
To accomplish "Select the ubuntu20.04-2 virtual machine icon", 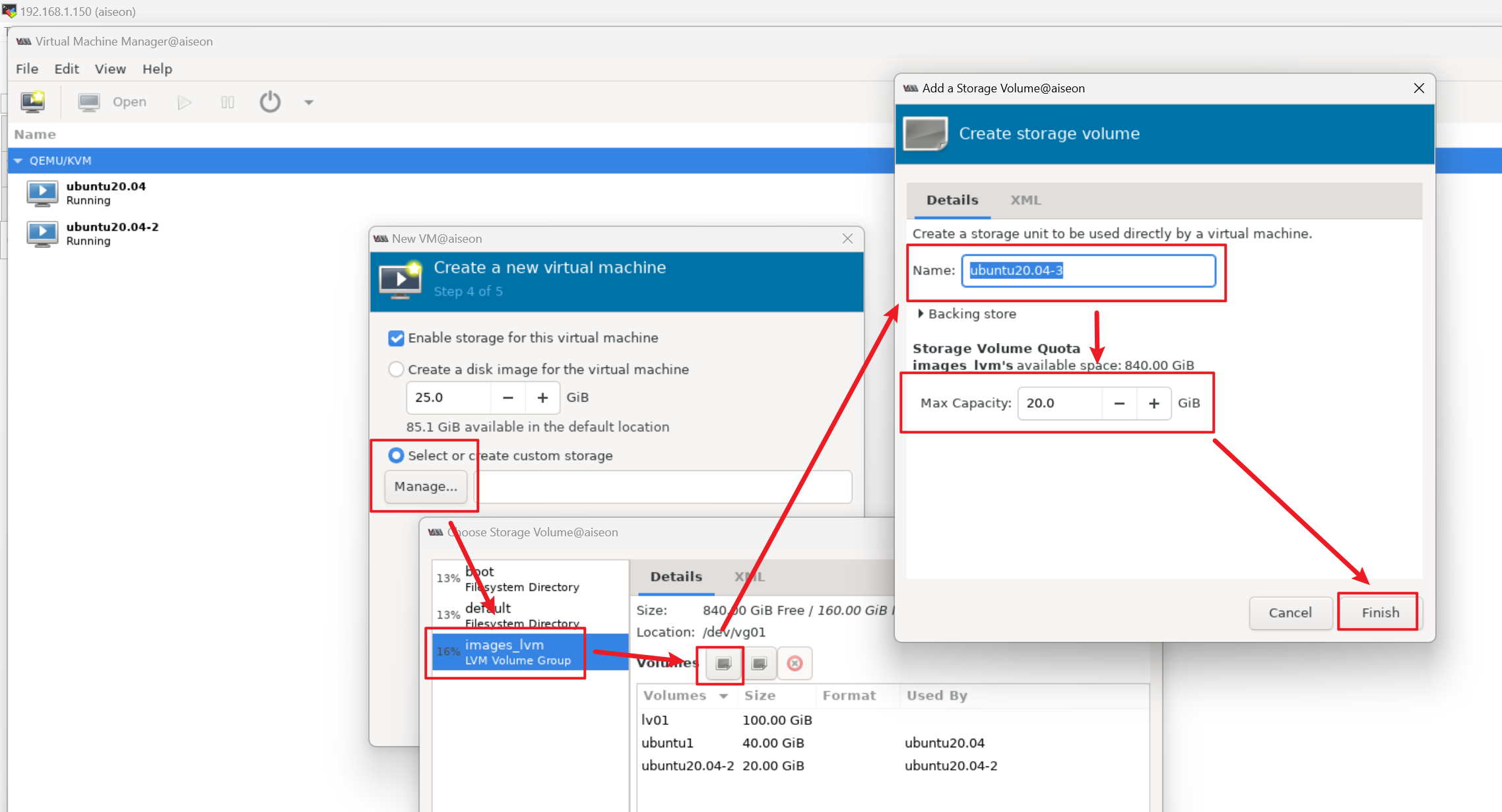I will click(x=42, y=234).
